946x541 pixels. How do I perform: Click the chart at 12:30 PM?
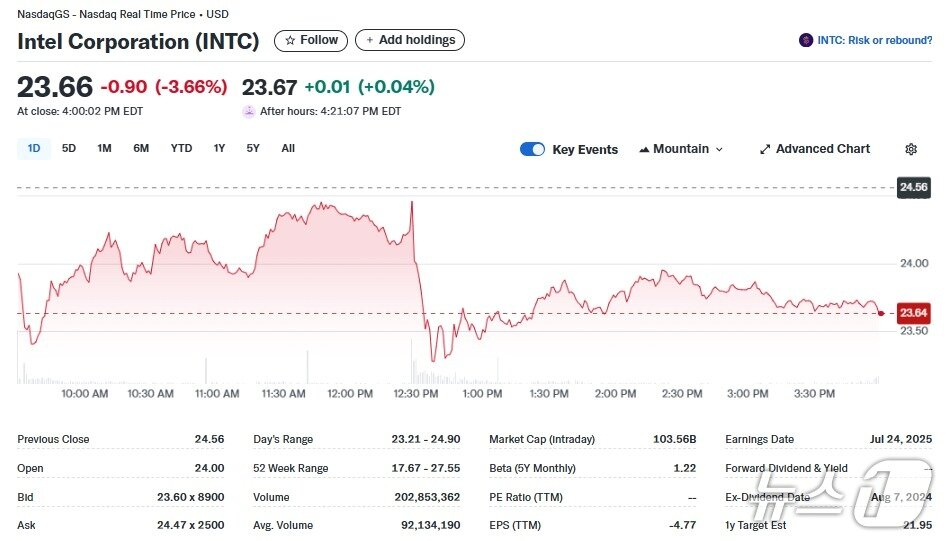click(416, 300)
